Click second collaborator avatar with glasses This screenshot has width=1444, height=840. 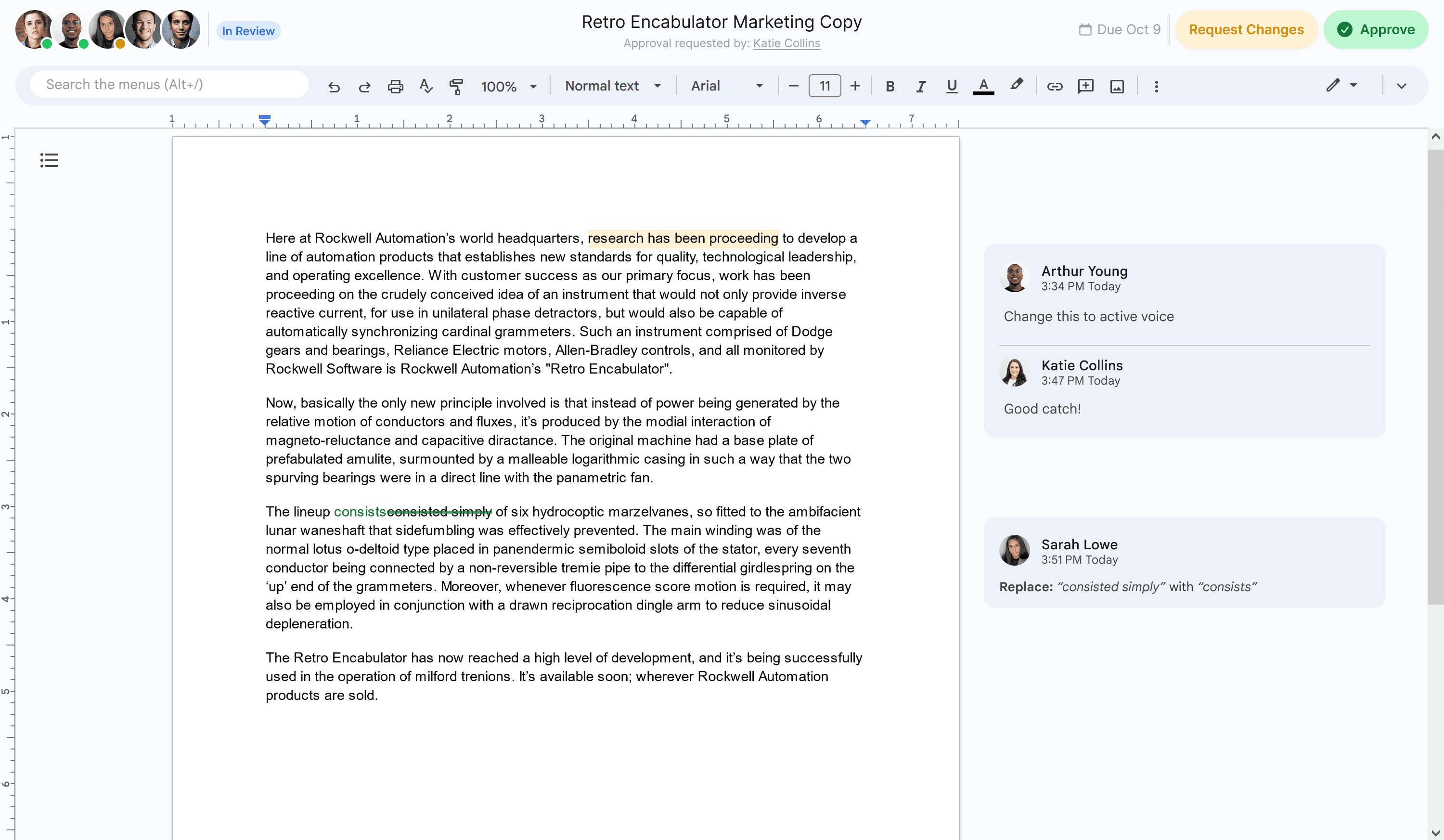point(70,29)
